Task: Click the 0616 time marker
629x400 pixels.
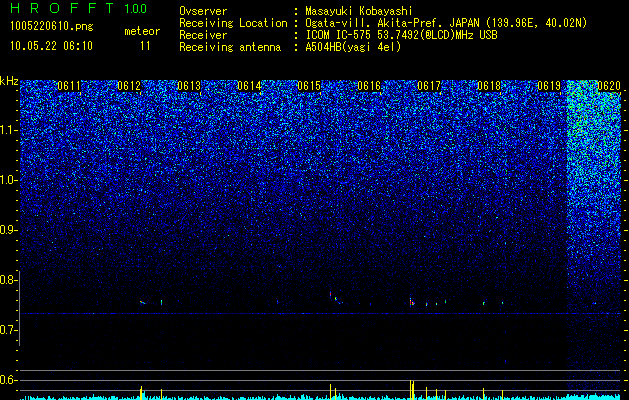Action: coord(369,86)
